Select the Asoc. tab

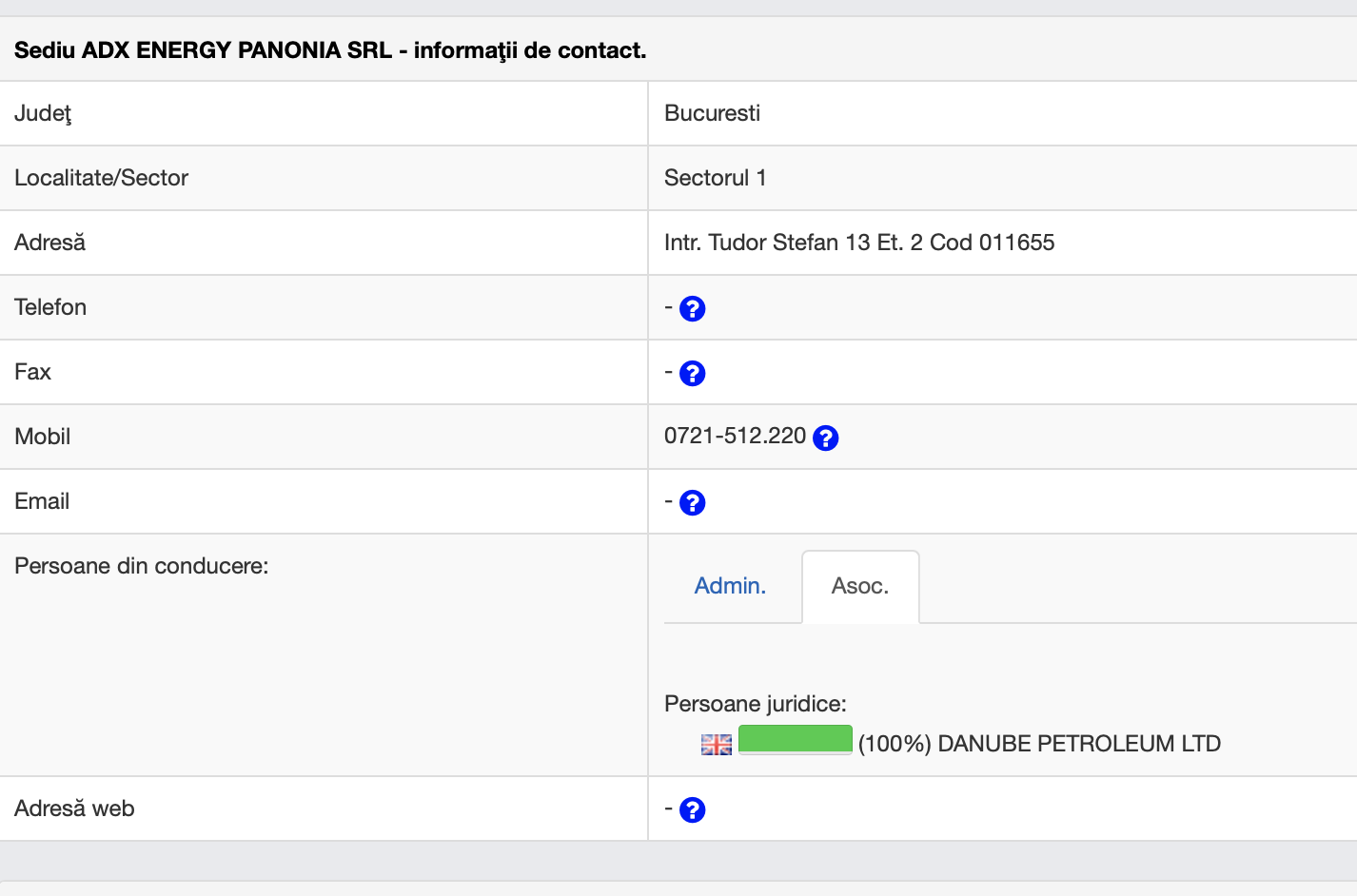(859, 586)
